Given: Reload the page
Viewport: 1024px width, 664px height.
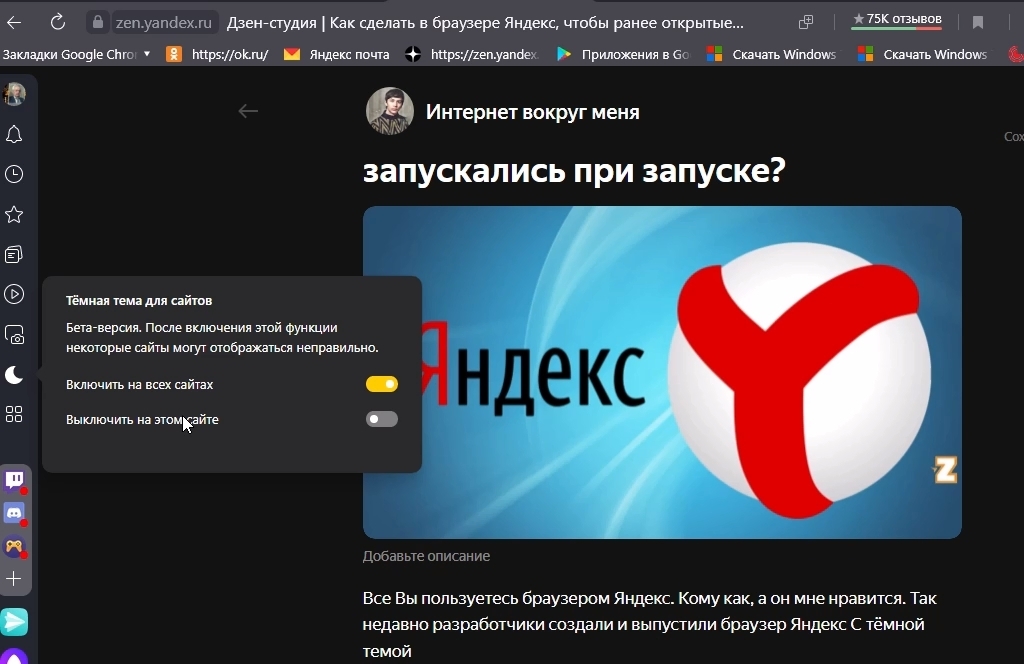Looking at the screenshot, I should [x=57, y=22].
